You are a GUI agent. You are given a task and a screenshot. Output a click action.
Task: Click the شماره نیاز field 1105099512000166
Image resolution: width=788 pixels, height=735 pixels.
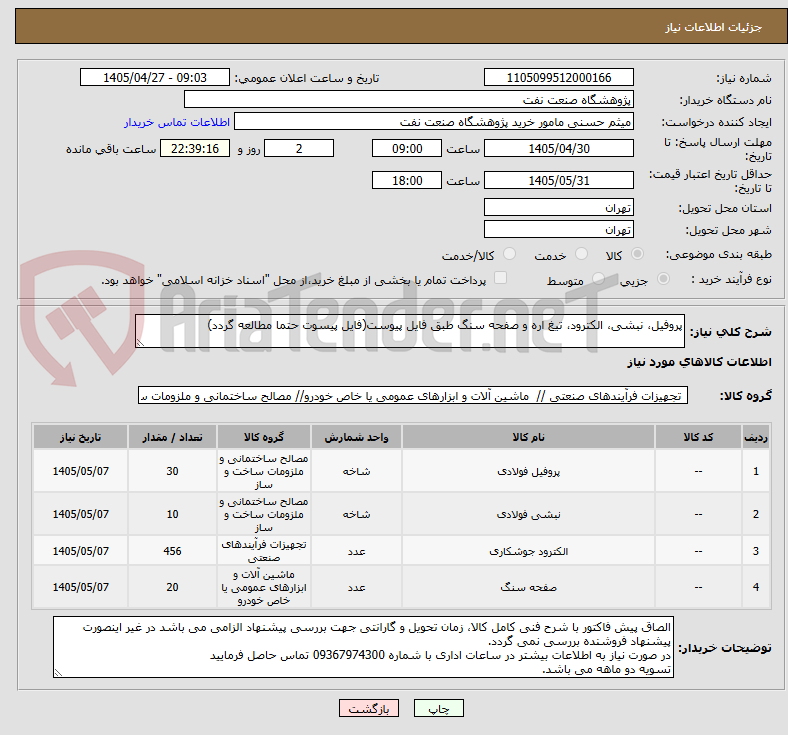pos(558,77)
